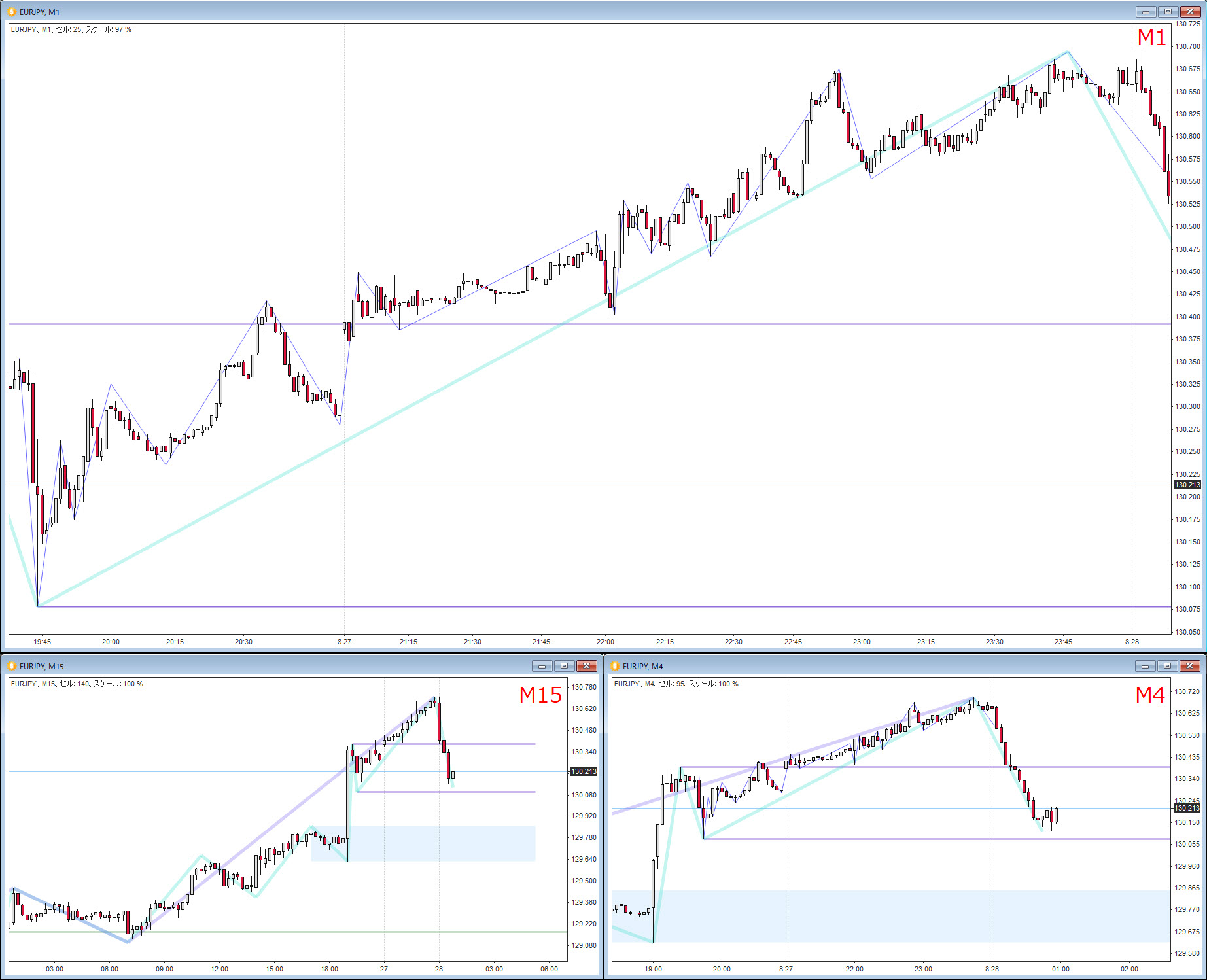
Task: Close the EURJPY M1 chart window
Action: pos(1190,12)
